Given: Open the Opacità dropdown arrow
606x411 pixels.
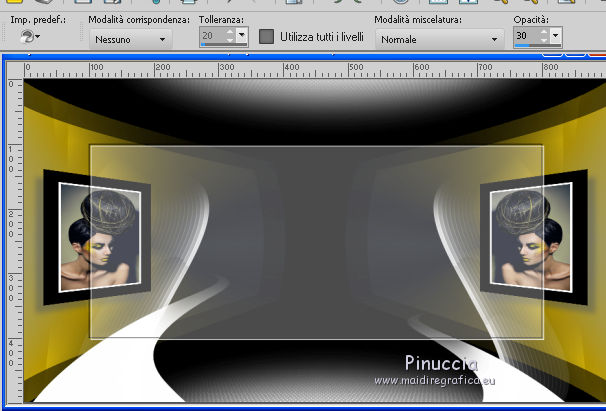Looking at the screenshot, I should (x=556, y=36).
